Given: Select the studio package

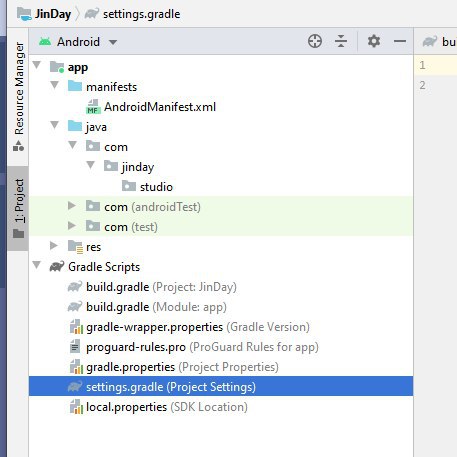Looking at the screenshot, I should tap(156, 187).
